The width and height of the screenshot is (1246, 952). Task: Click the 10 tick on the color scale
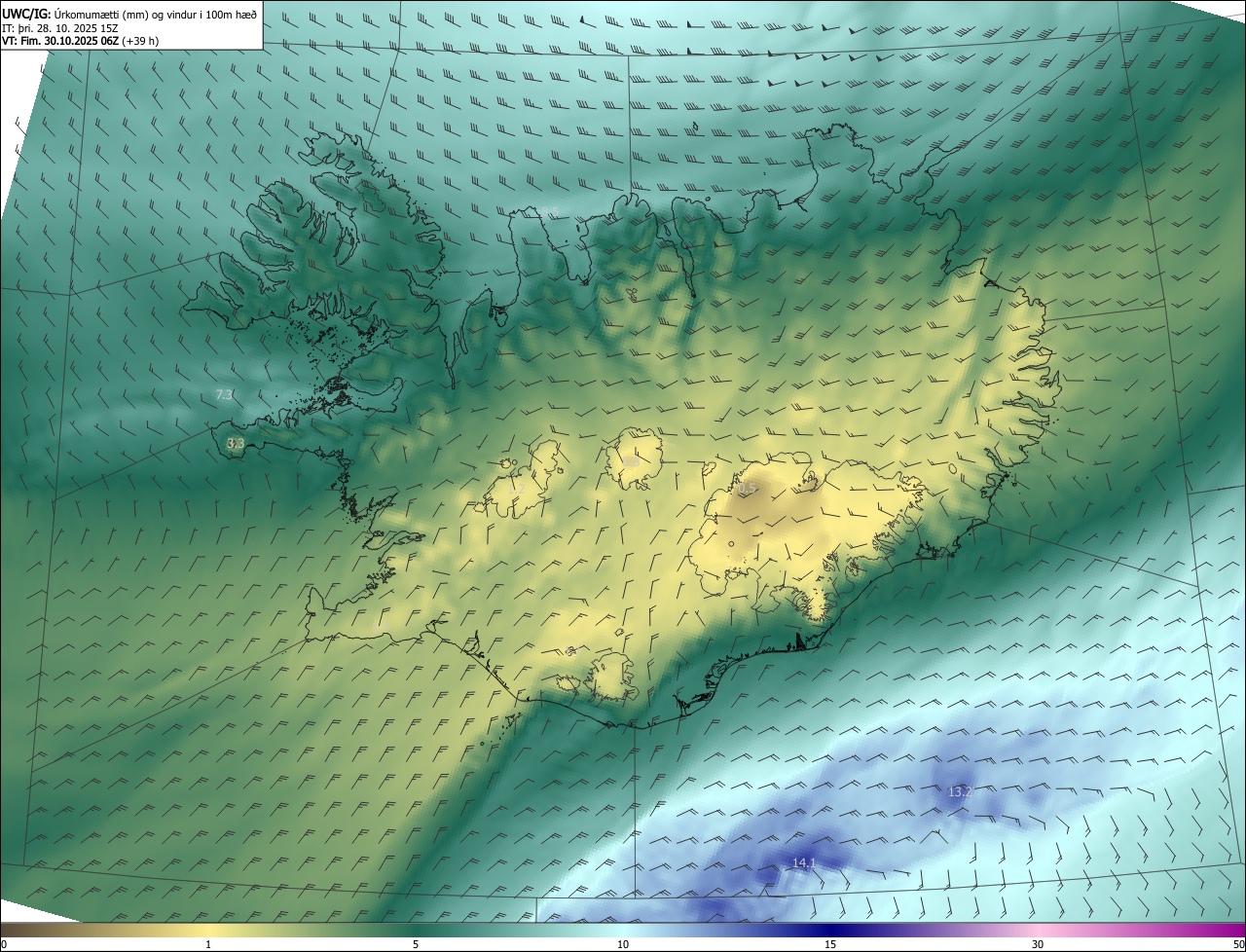(623, 944)
